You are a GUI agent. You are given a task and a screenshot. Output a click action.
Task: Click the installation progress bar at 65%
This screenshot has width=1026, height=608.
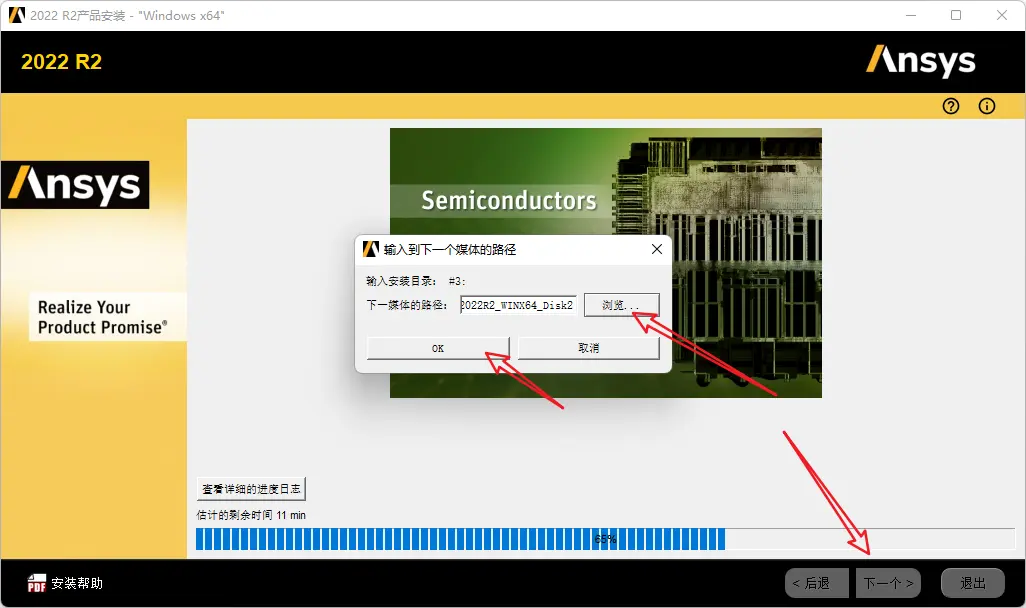605,539
